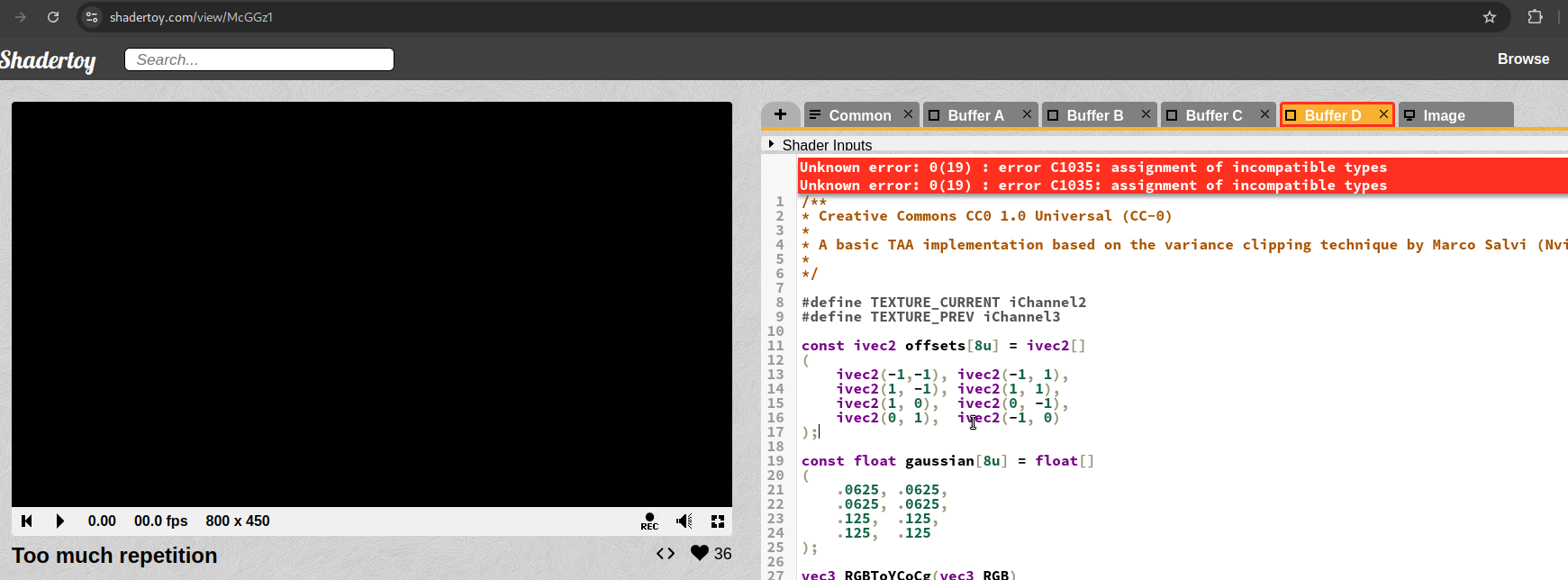Image resolution: width=1568 pixels, height=580 pixels.
Task: Close the Buffer A tab
Action: 1027,114
